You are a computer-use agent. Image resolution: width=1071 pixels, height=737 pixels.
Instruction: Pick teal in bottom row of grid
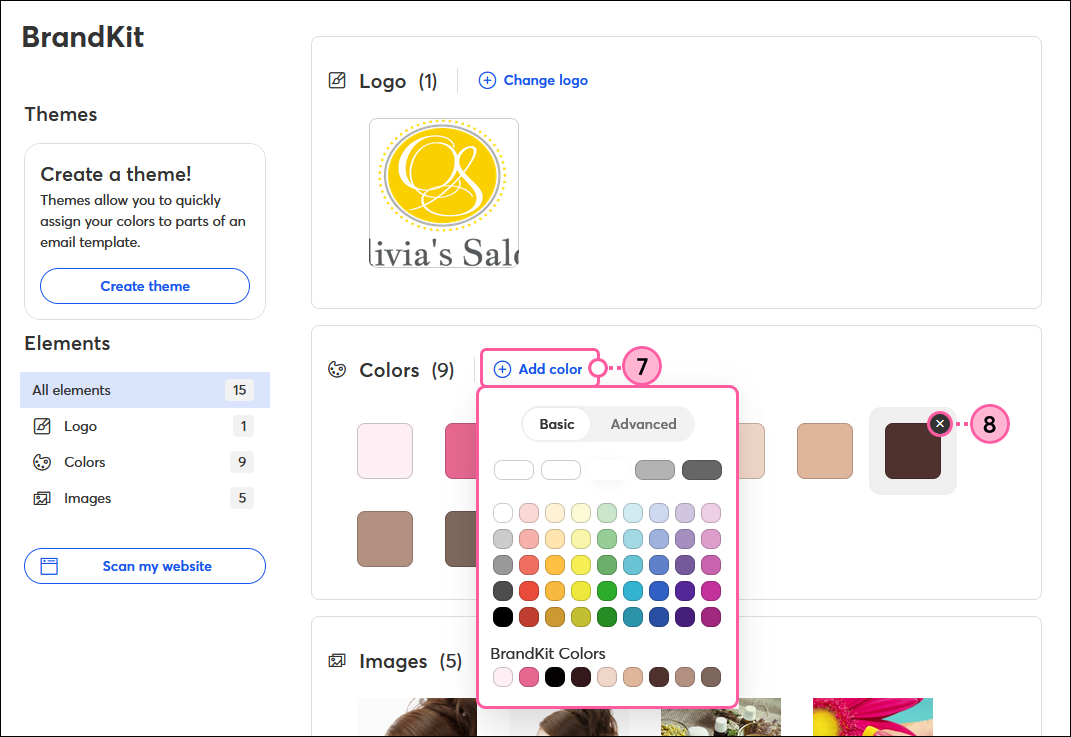(632, 617)
